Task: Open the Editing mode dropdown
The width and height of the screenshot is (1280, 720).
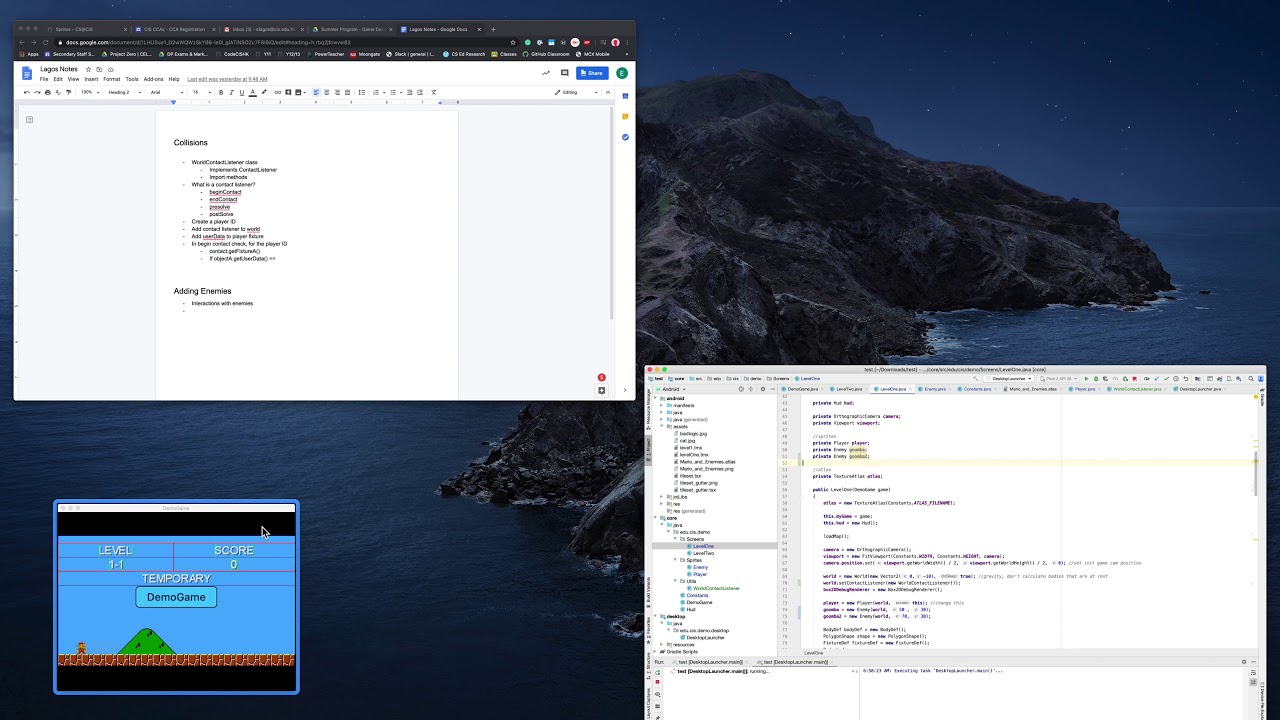Action: tap(576, 92)
